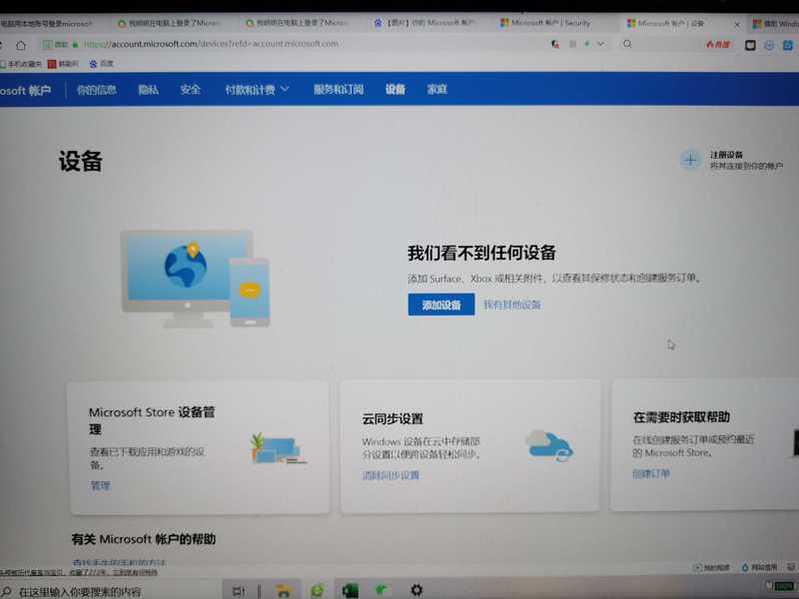Open the green bird icon on the taskbar
799x599 pixels.
pyautogui.click(x=382, y=590)
